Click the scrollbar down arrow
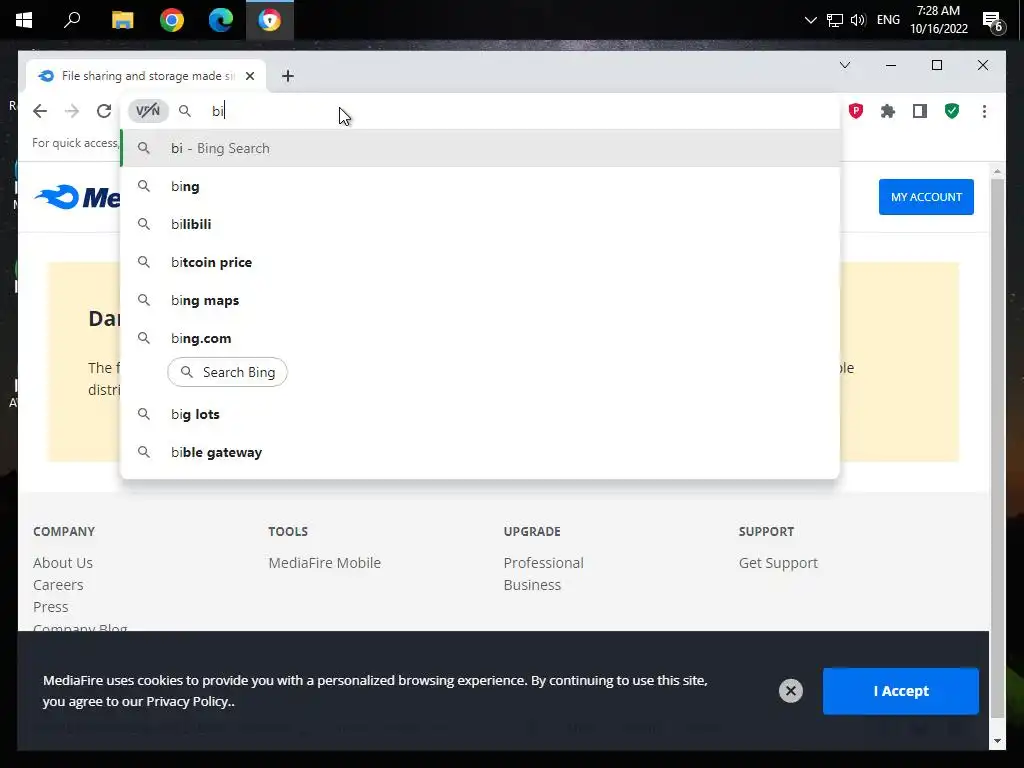The height and width of the screenshot is (768, 1024). pyautogui.click(x=997, y=741)
